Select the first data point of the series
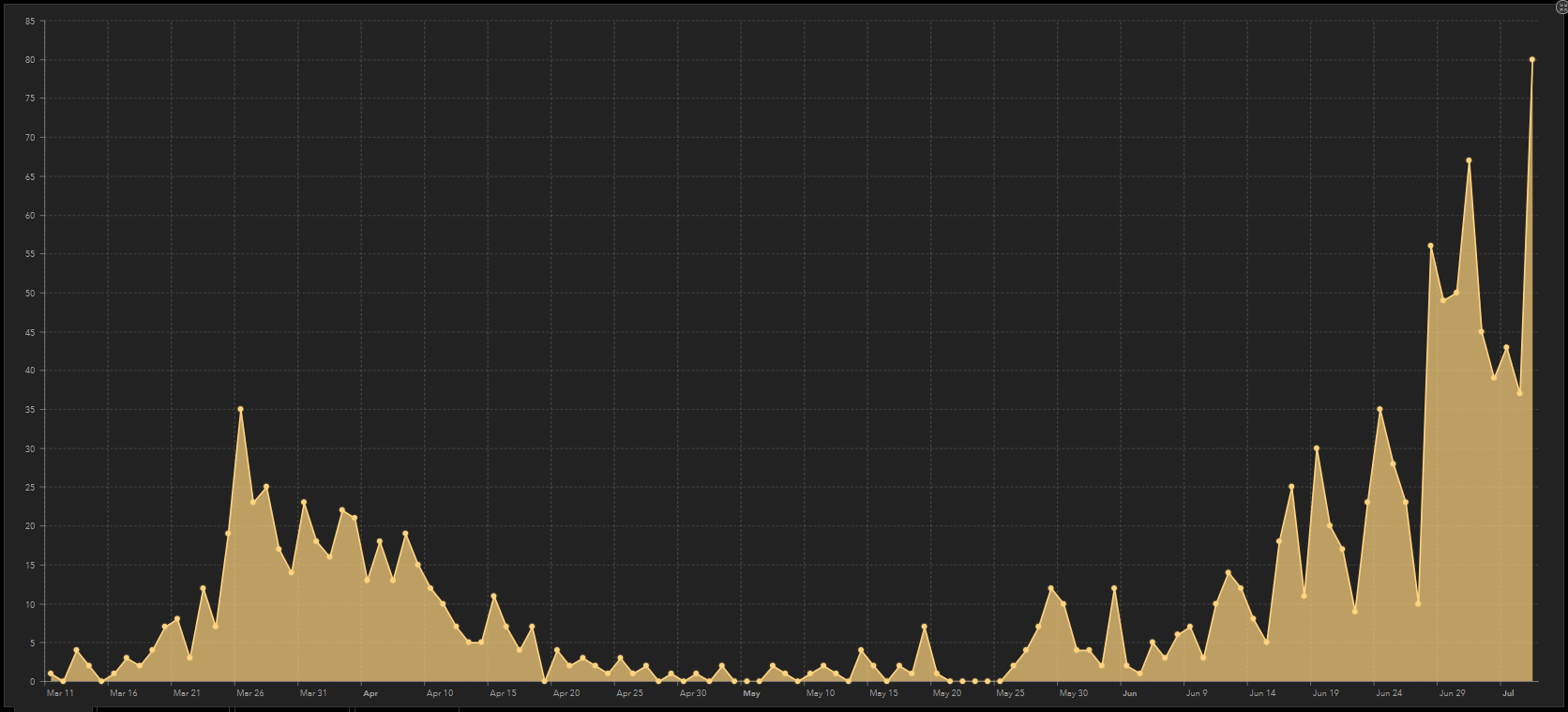The image size is (1568, 712). tap(51, 674)
